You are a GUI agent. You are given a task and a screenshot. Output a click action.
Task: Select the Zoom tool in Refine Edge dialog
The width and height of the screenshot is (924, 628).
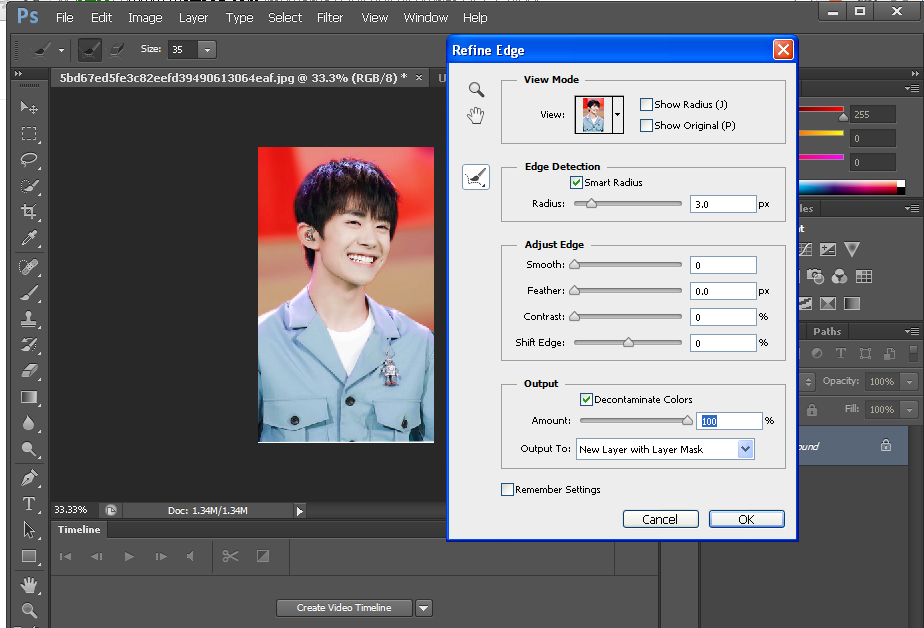[x=476, y=89]
